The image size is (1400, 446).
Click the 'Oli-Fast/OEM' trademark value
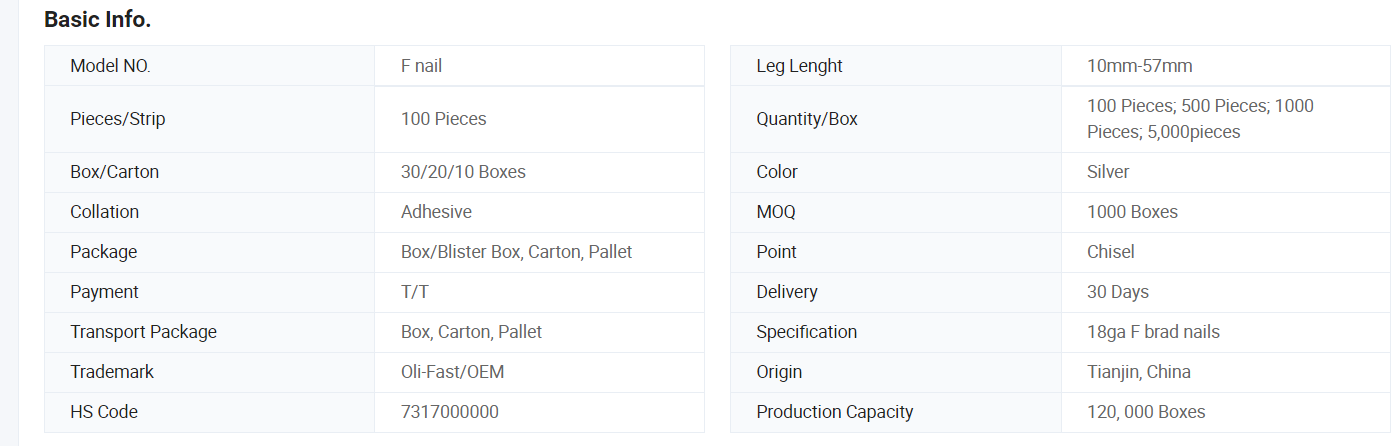[x=452, y=372]
